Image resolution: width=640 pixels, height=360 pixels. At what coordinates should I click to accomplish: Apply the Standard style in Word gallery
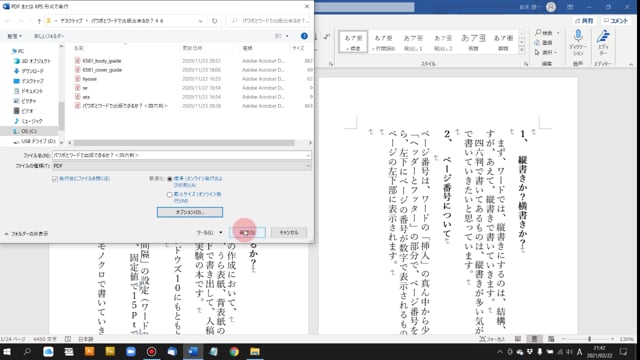[353, 42]
